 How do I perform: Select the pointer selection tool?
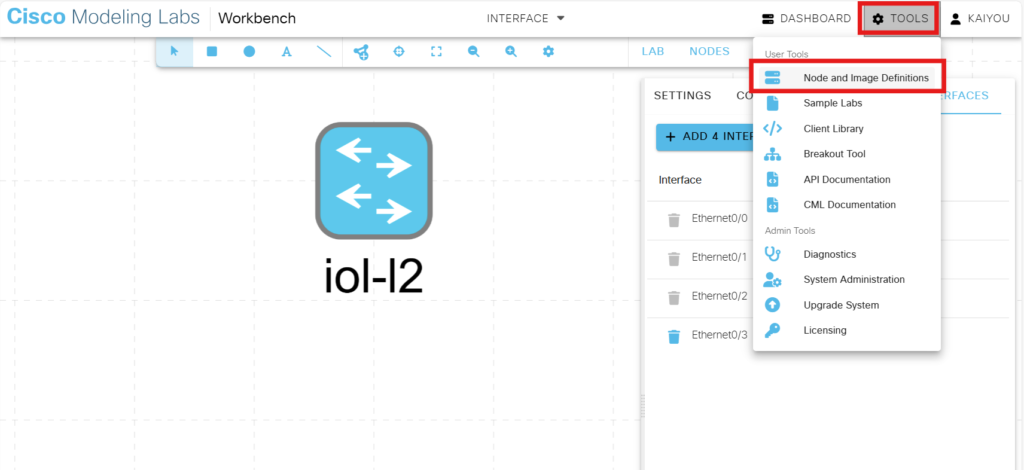174,52
